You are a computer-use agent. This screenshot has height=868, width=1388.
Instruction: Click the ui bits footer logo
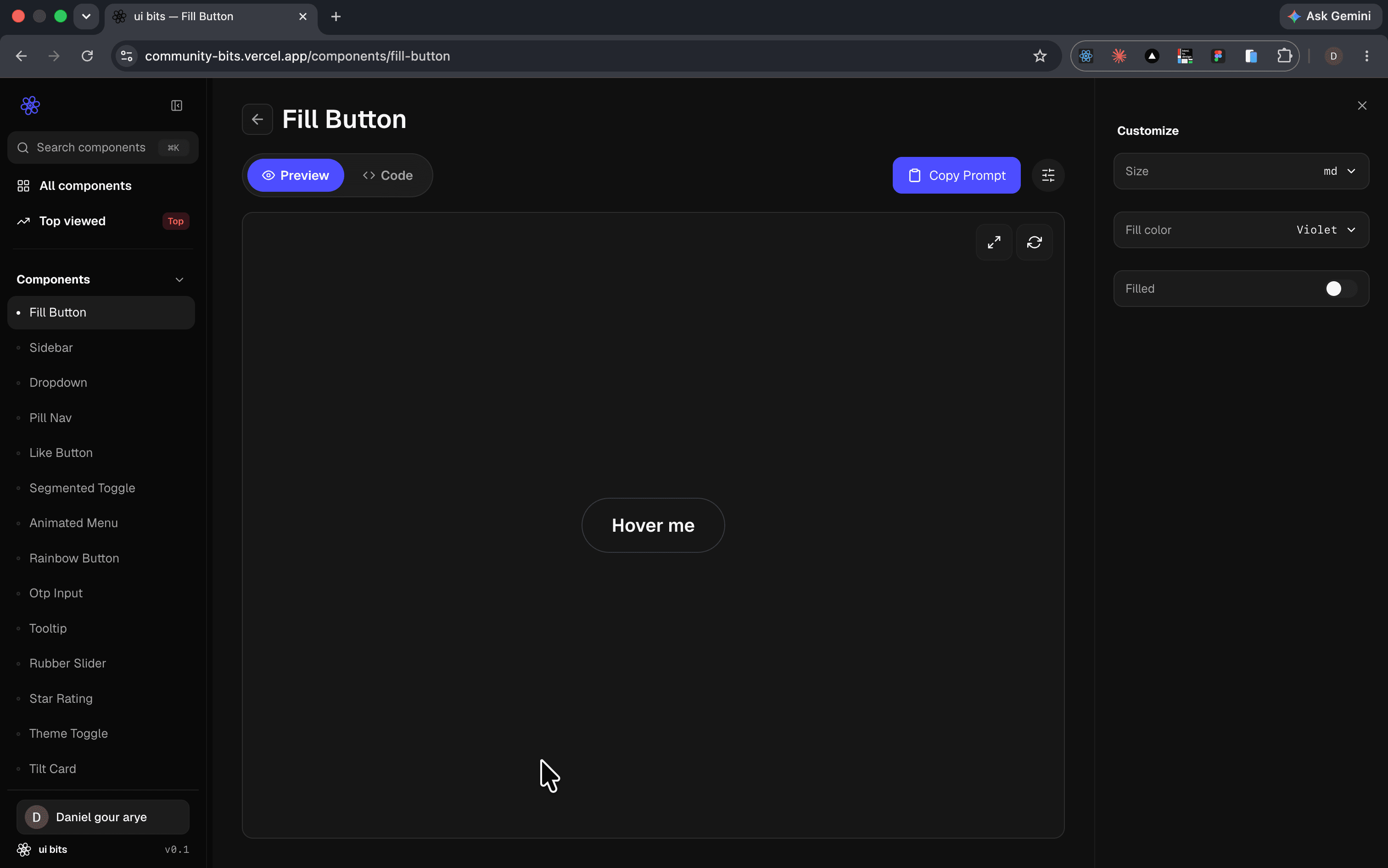tap(24, 850)
